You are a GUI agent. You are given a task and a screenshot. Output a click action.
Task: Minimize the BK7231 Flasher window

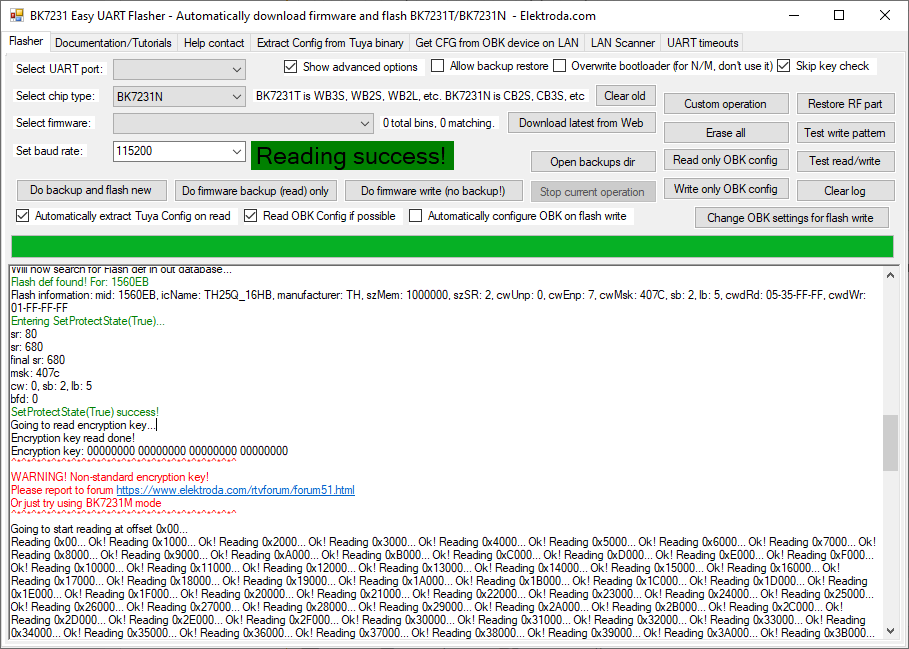(x=792, y=16)
